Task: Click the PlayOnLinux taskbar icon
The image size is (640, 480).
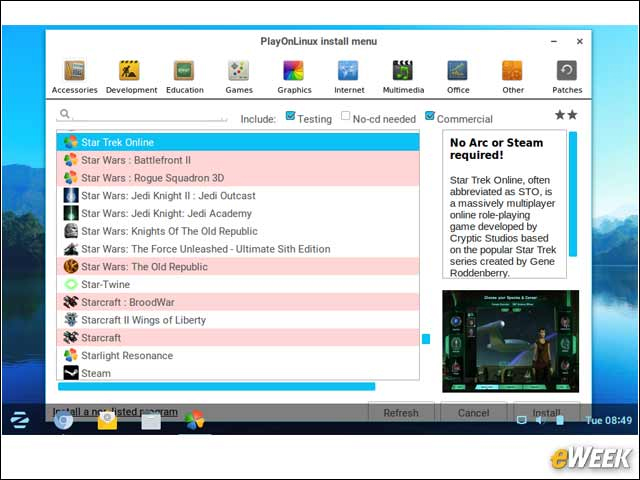Action: [194, 420]
